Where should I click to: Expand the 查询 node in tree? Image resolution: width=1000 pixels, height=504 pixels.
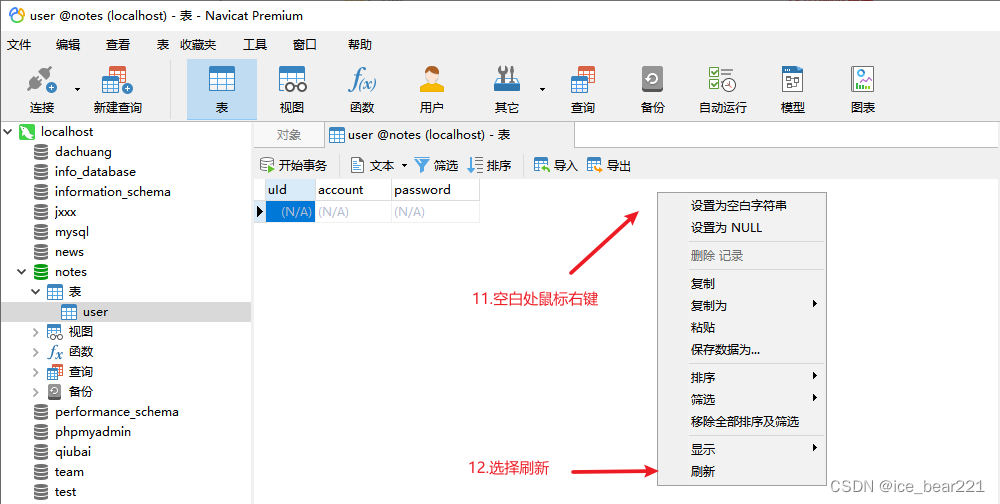36,371
